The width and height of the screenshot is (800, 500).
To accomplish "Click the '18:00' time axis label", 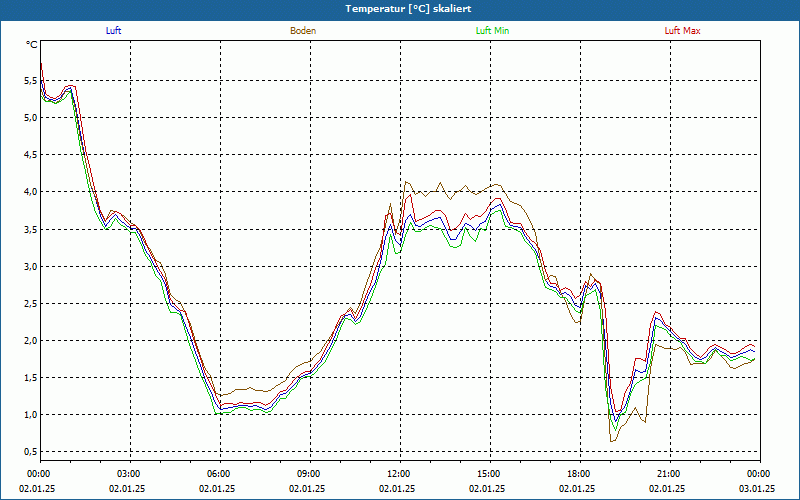I will click(577, 474).
